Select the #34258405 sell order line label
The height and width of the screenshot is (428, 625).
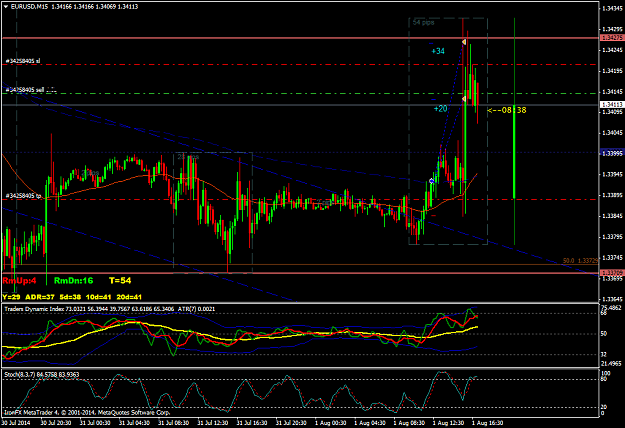(x=31, y=90)
